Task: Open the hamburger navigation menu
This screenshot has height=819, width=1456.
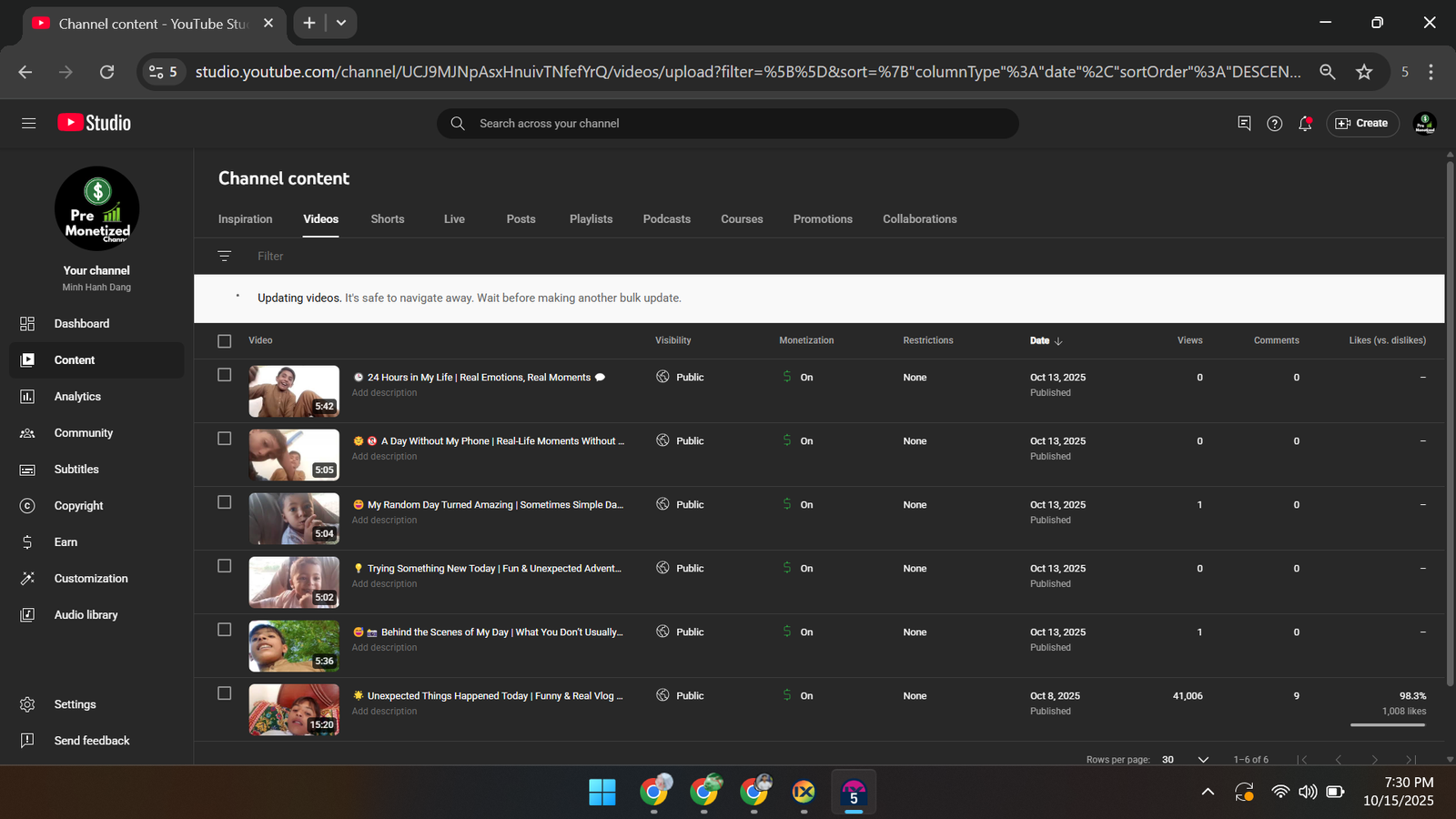Action: 28,123
